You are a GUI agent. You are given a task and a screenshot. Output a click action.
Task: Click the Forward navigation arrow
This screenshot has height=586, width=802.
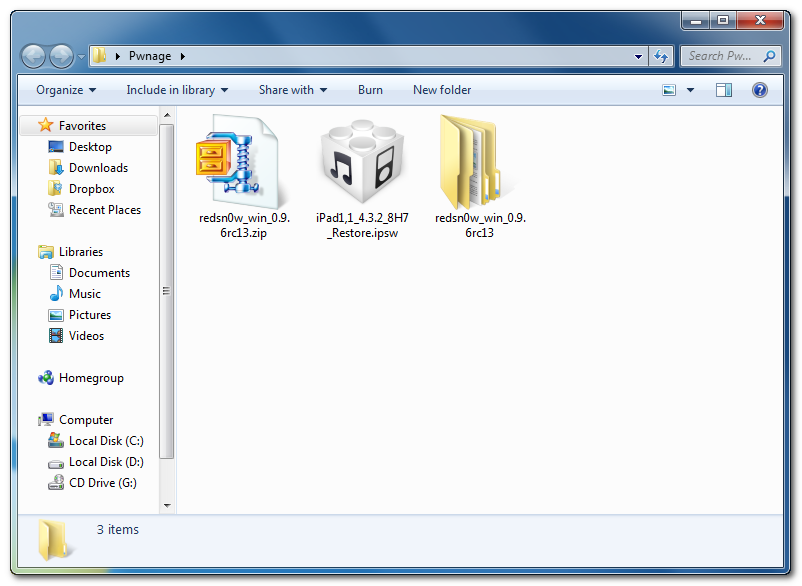(x=61, y=56)
